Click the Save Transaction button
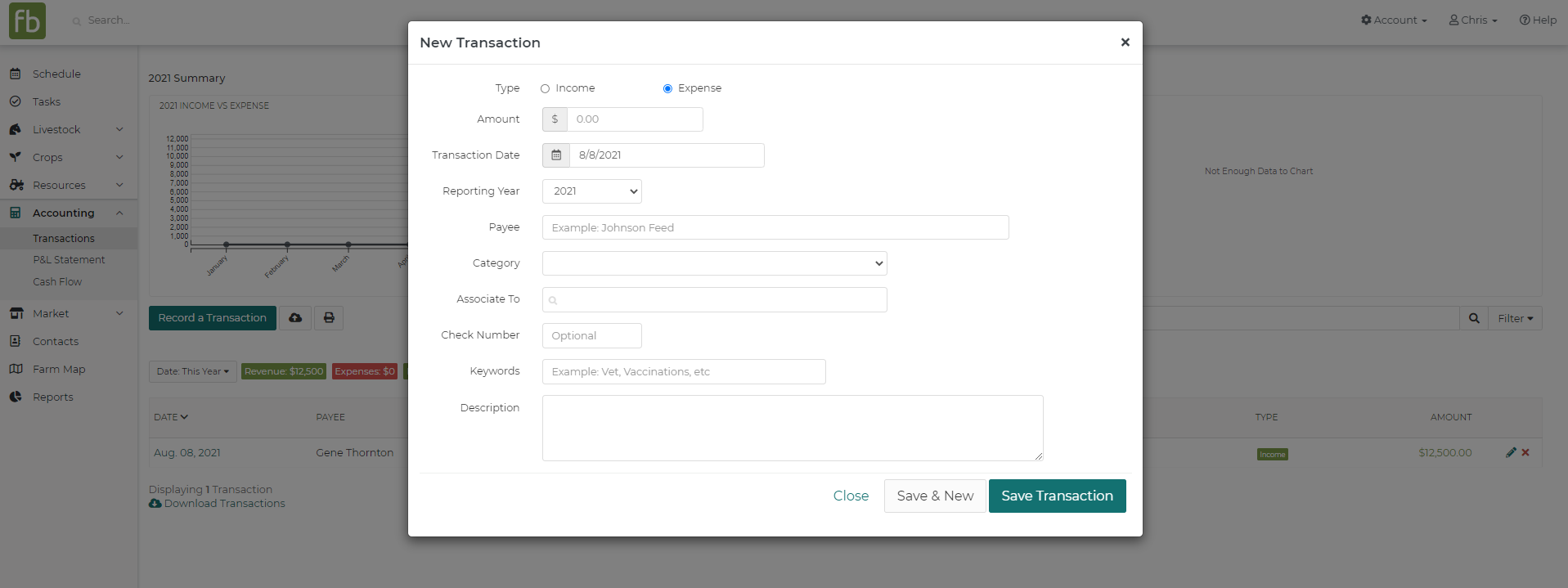The width and height of the screenshot is (1568, 588). [x=1057, y=496]
